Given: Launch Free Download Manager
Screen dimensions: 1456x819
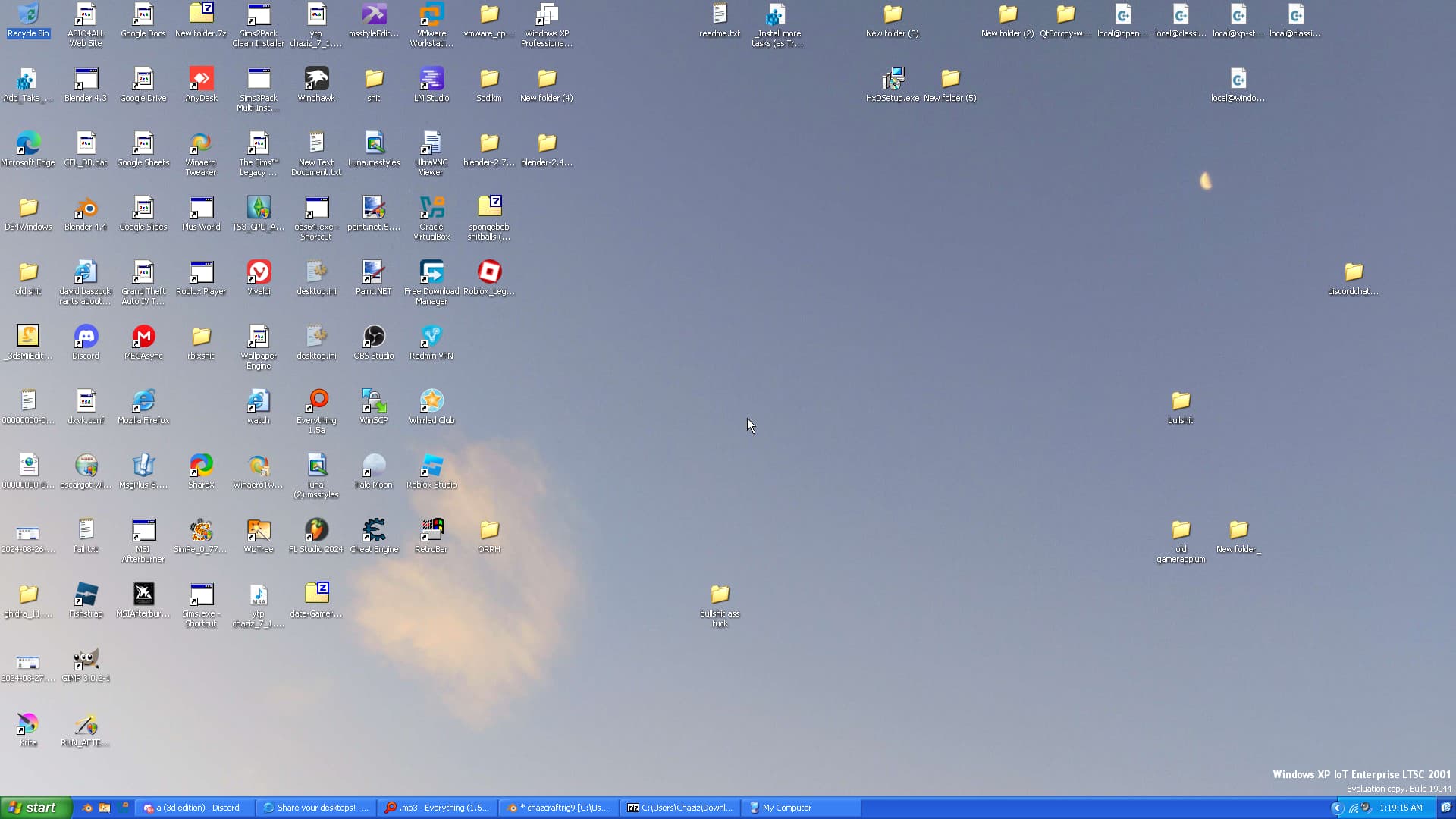Looking at the screenshot, I should [431, 283].
